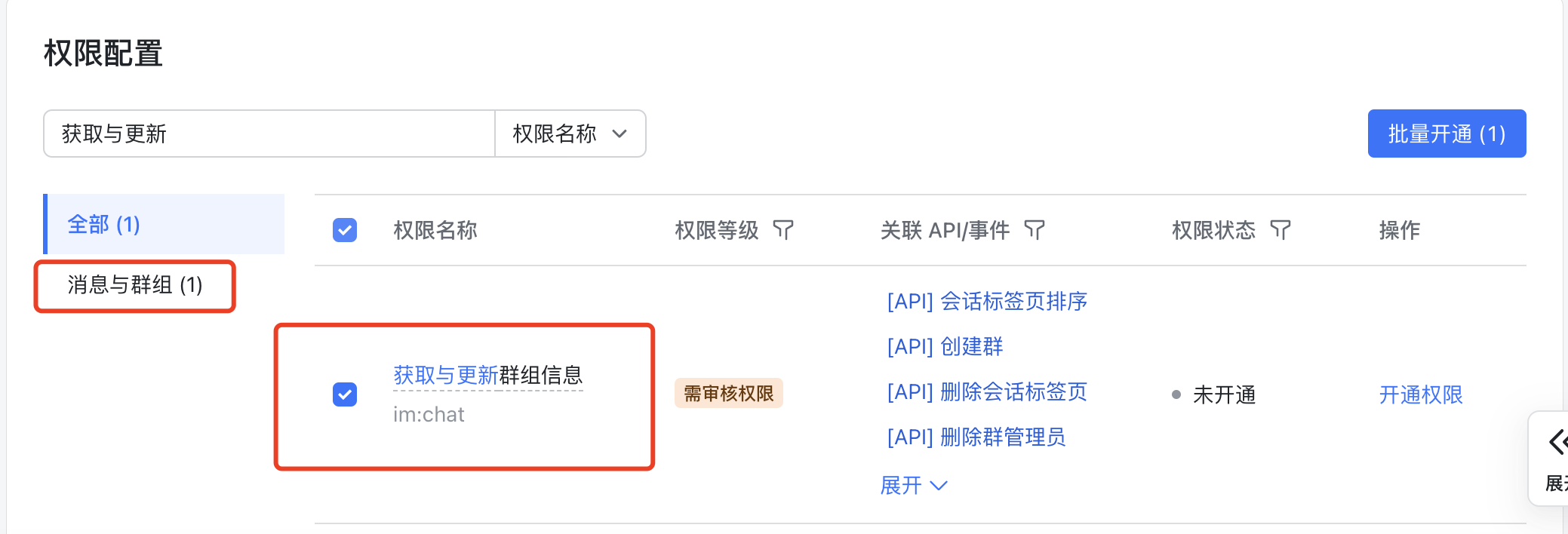Select the 消息与群组 (1) category
Viewport: 1568px width, 534px height.
[135, 285]
